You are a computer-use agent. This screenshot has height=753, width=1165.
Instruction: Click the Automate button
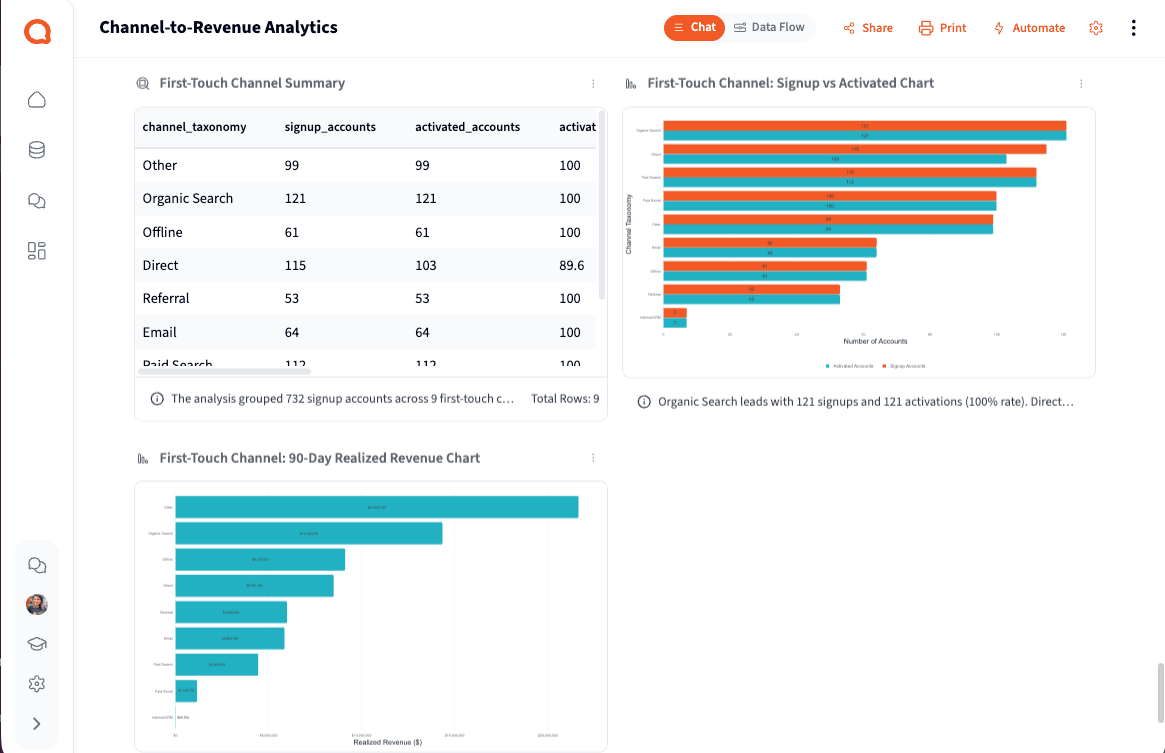1029,28
